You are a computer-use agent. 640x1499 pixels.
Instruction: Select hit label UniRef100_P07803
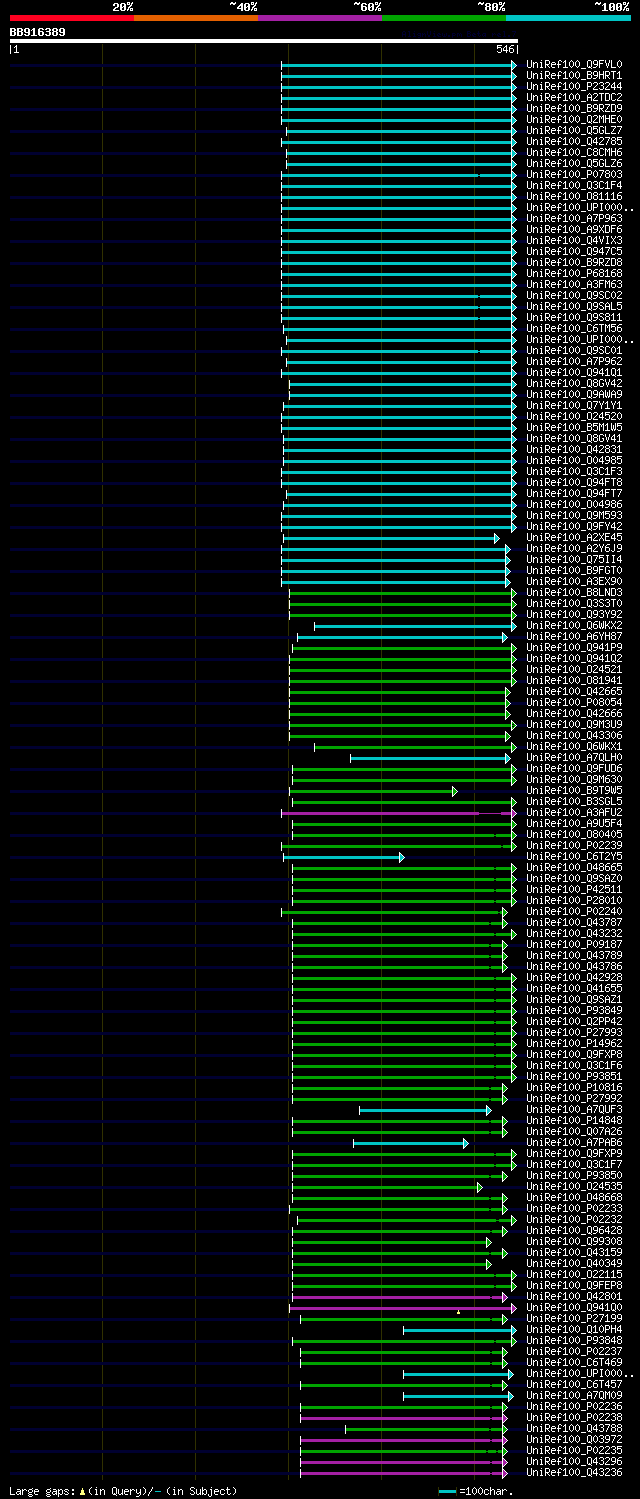pyautogui.click(x=574, y=174)
